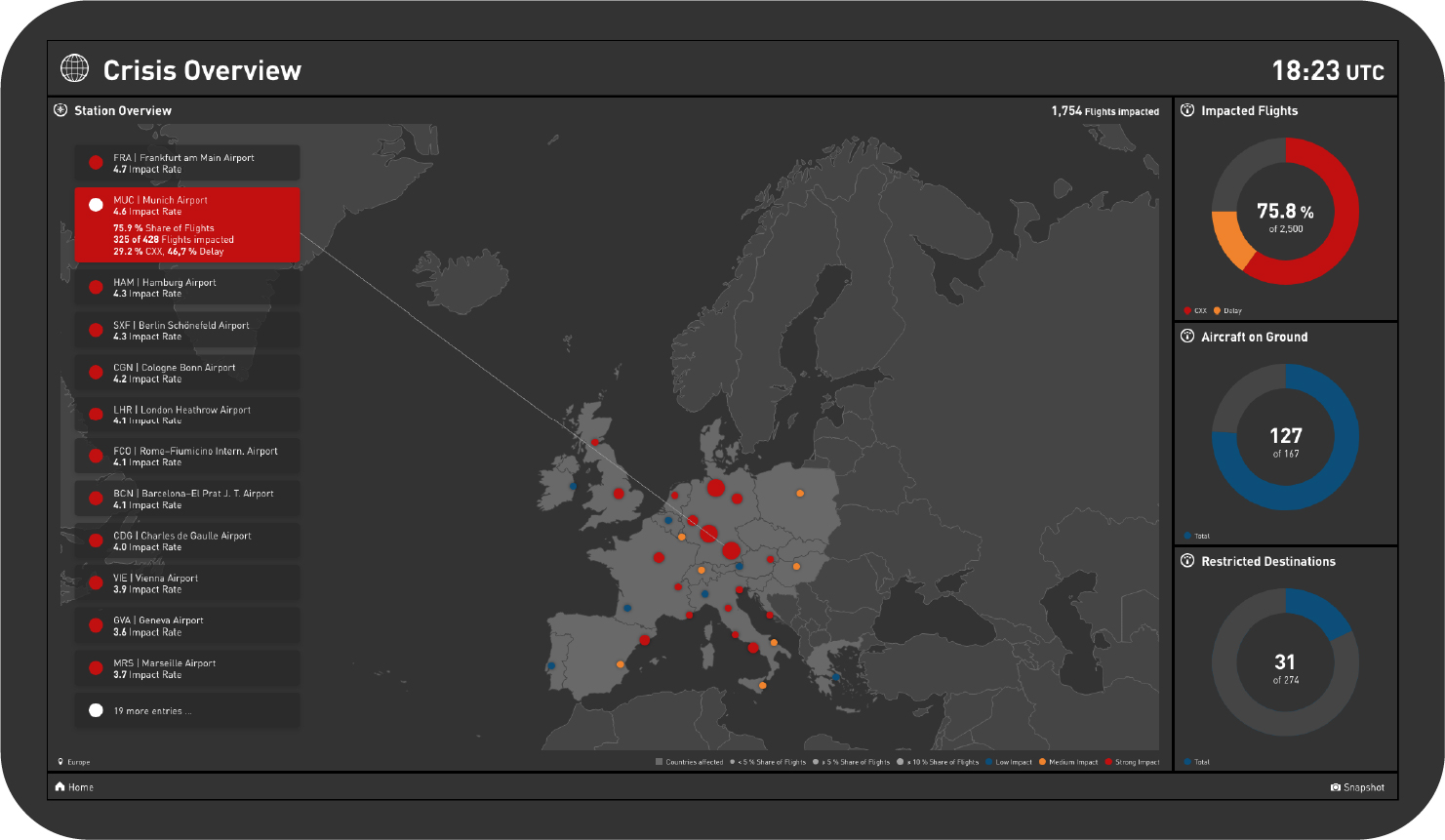Go to Home via bottom bar link
The width and height of the screenshot is (1445, 840).
pos(81,787)
